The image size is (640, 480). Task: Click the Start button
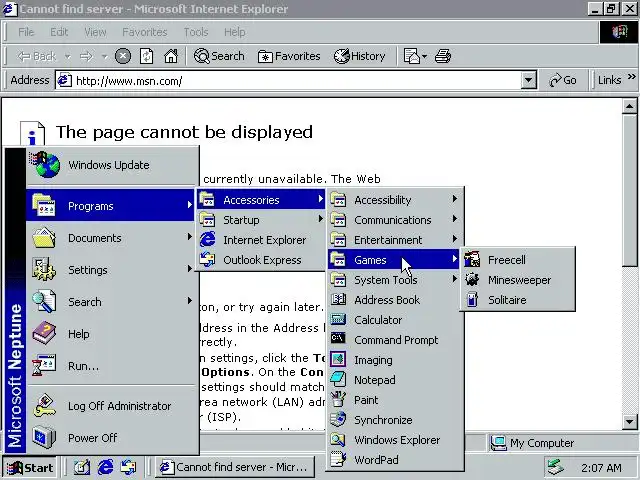30,467
